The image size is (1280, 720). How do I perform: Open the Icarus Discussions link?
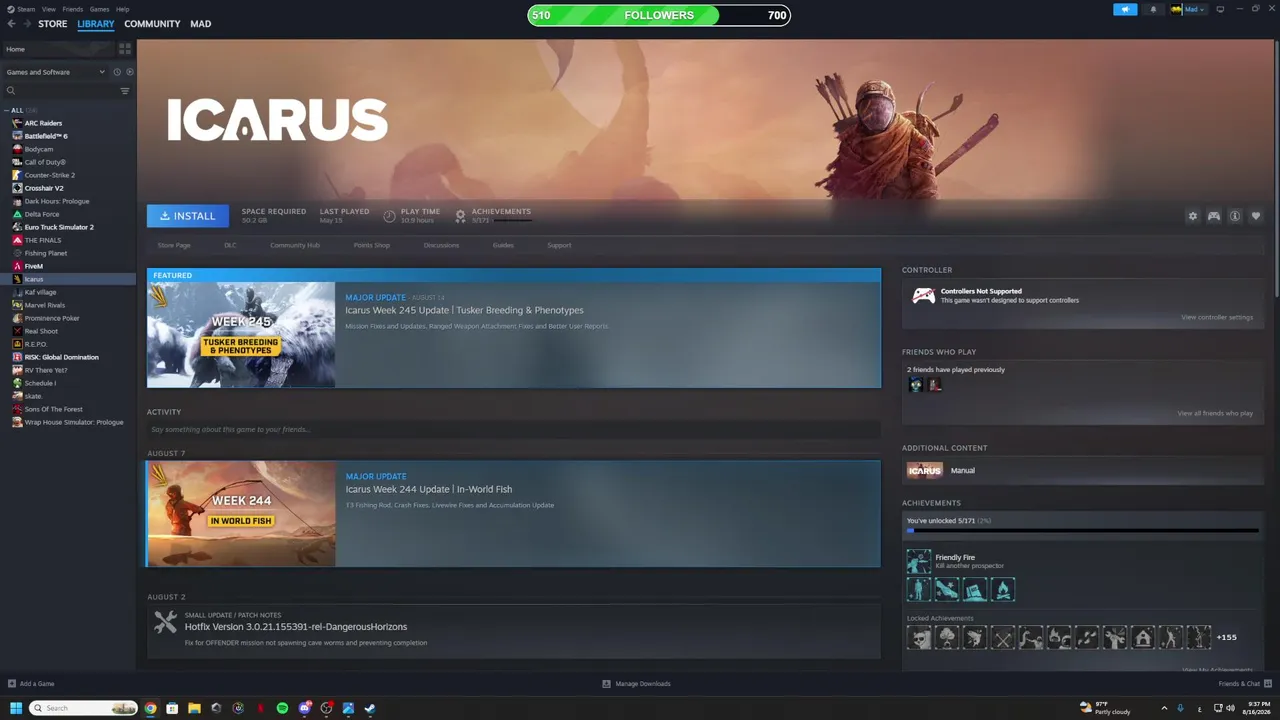pyautogui.click(x=441, y=245)
